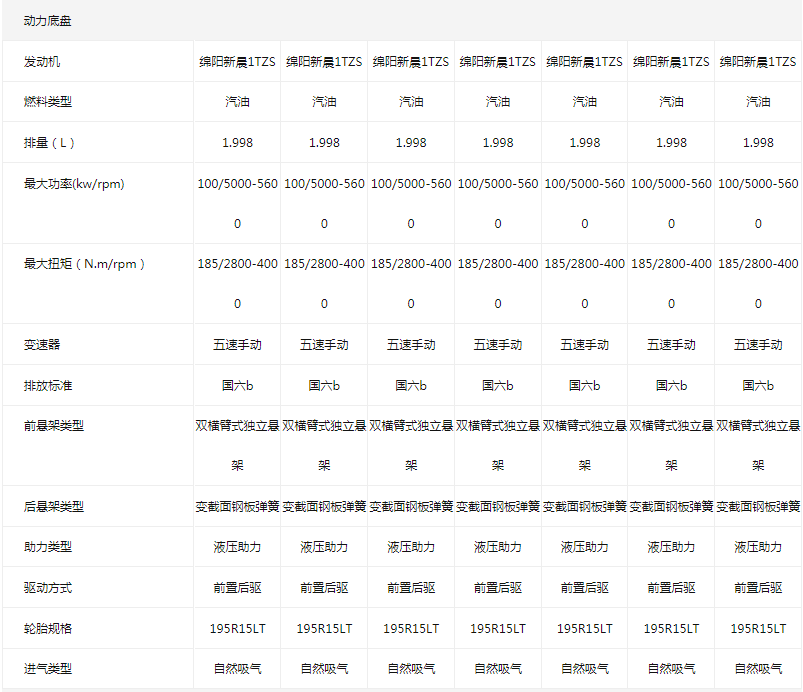803x692 pixels.
Task: Click the 最大功率(kw/rpm) row label
Action: [74, 184]
